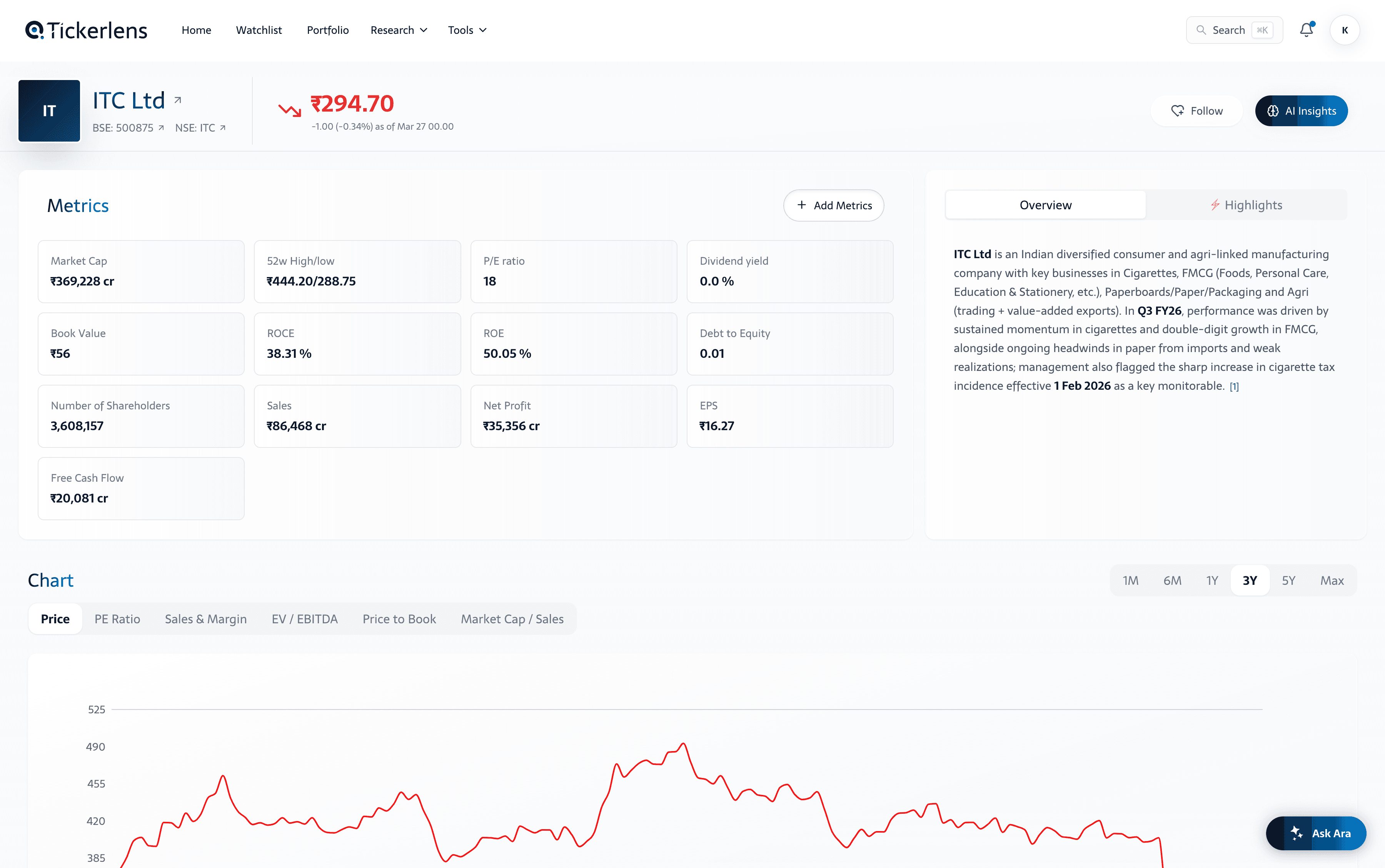Expand the Tools dropdown menu
1385x868 pixels.
pos(467,30)
